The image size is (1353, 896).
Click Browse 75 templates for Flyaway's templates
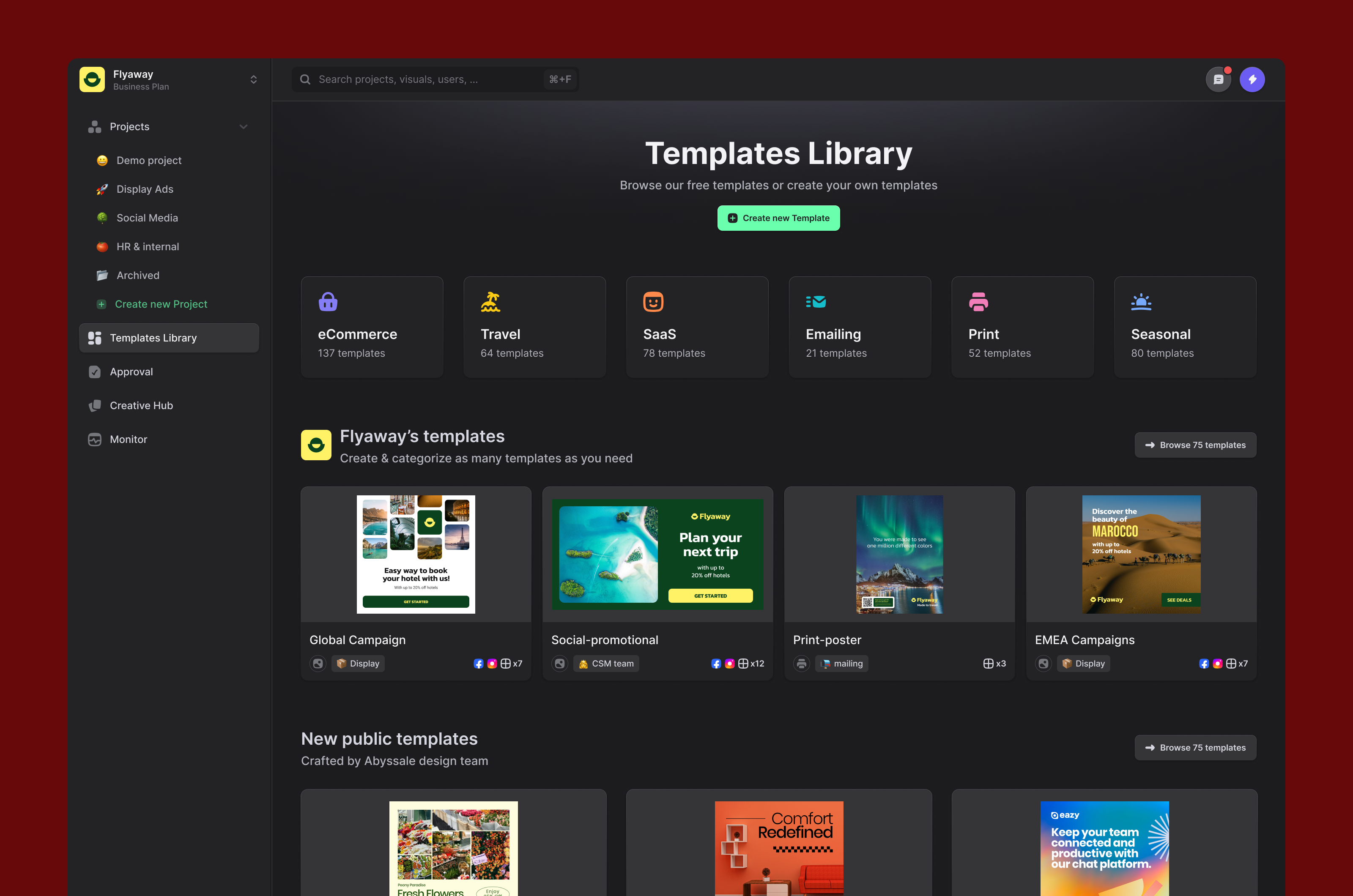1195,445
